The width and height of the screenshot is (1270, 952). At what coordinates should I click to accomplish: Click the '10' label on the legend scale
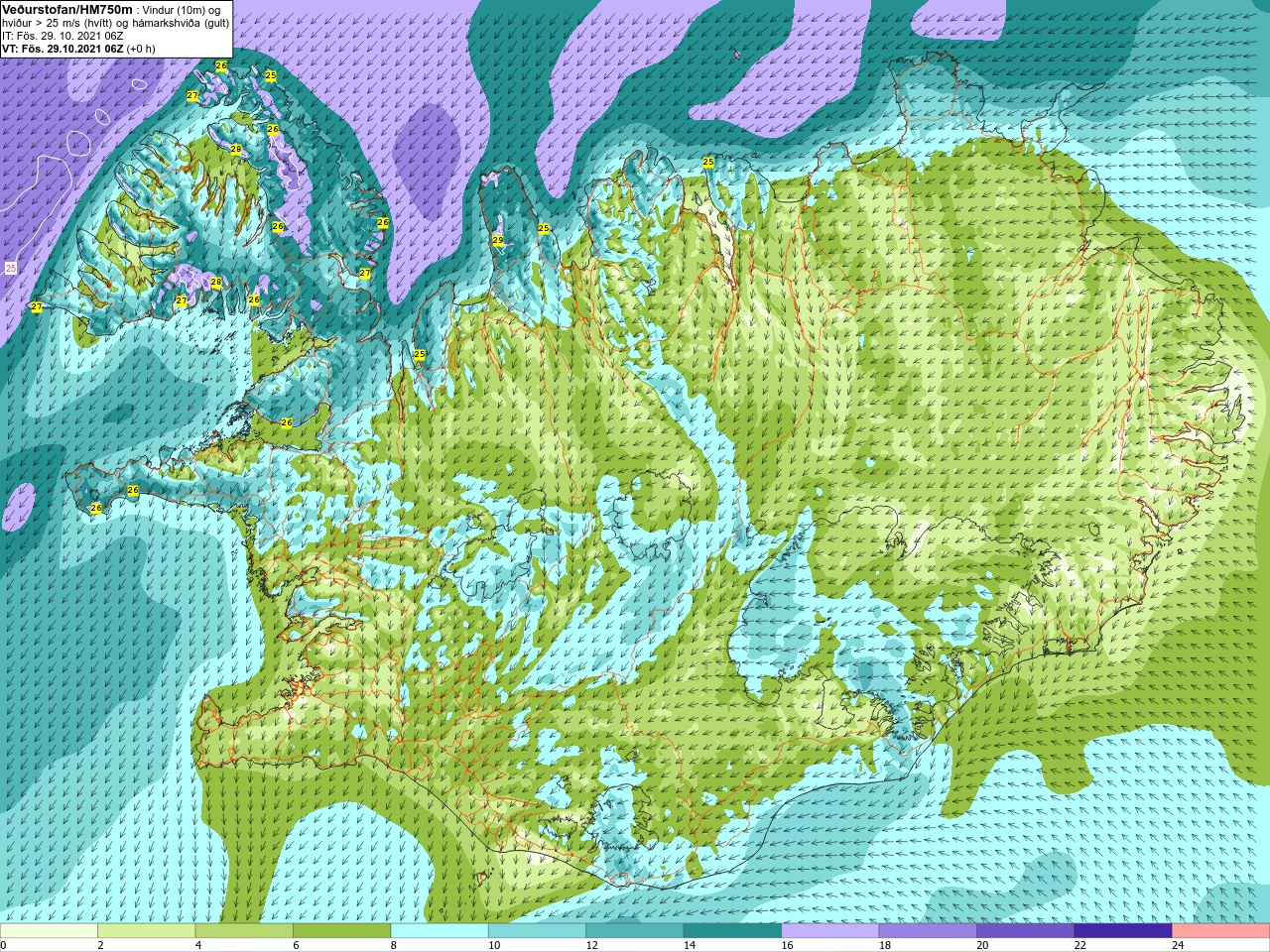pyautogui.click(x=494, y=945)
